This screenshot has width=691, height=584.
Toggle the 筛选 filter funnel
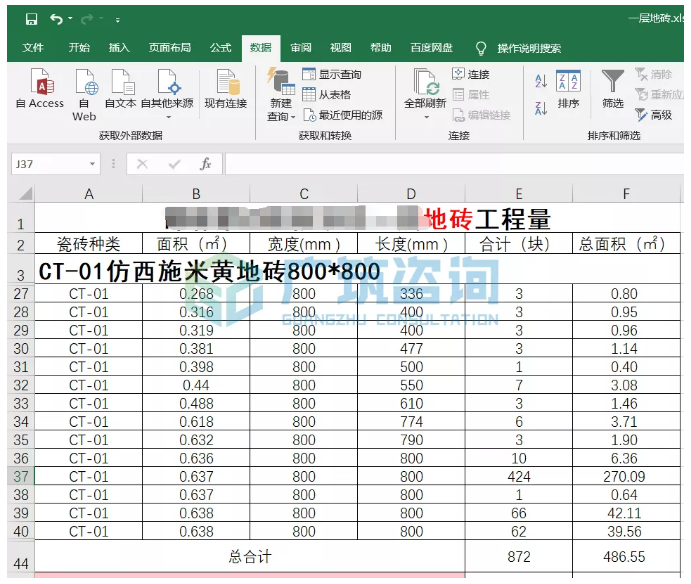[613, 89]
